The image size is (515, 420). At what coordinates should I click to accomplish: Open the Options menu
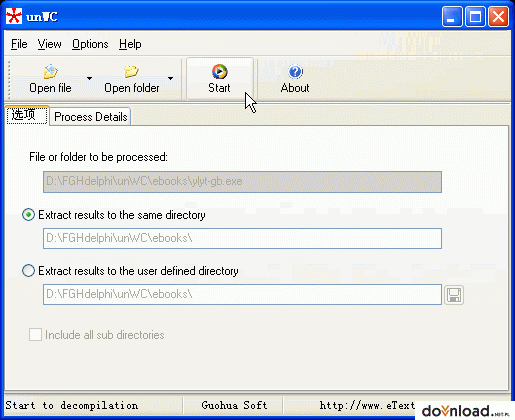(x=90, y=44)
